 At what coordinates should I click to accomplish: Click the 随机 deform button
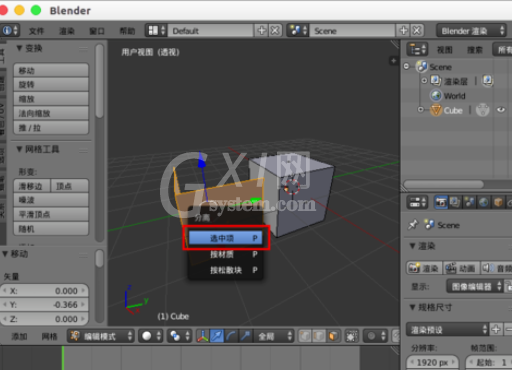(x=51, y=229)
